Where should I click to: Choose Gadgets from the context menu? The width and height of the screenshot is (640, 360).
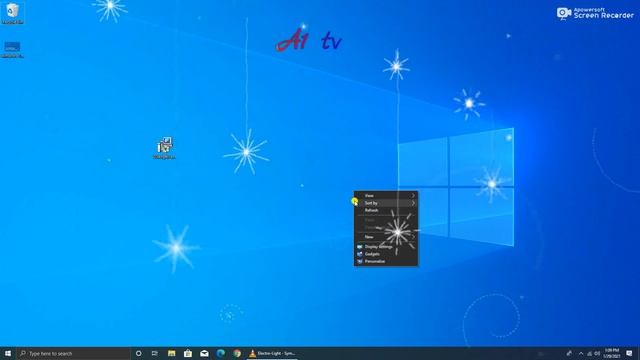click(386, 254)
